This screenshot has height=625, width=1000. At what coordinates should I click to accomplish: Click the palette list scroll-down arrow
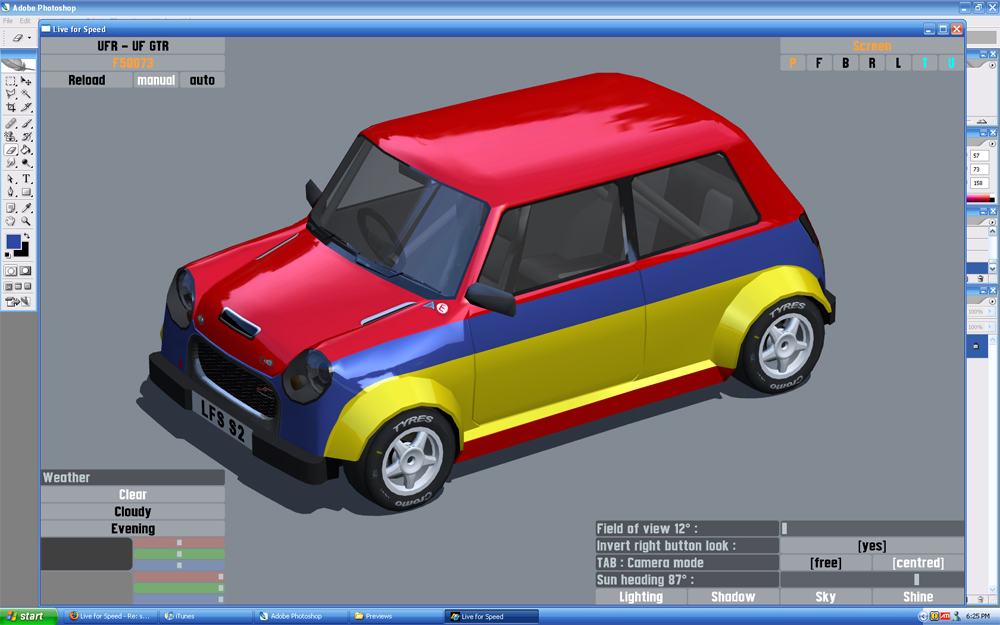pos(992,268)
